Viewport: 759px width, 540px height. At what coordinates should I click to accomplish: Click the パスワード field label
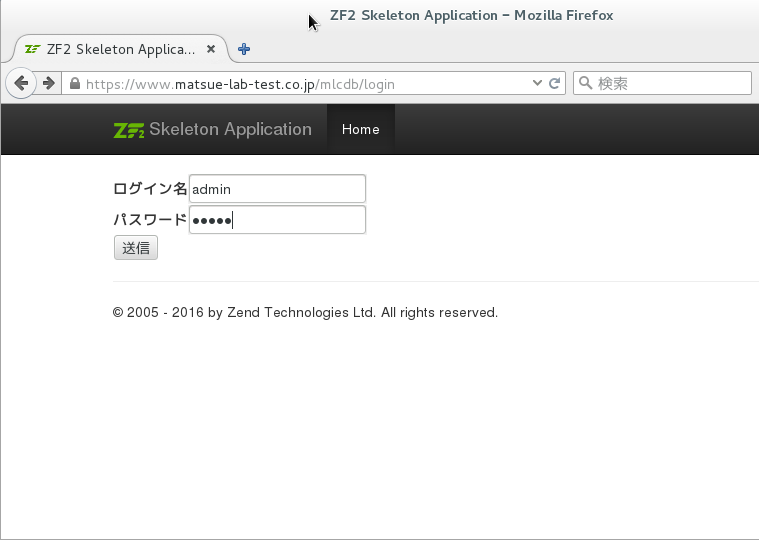[x=150, y=220]
